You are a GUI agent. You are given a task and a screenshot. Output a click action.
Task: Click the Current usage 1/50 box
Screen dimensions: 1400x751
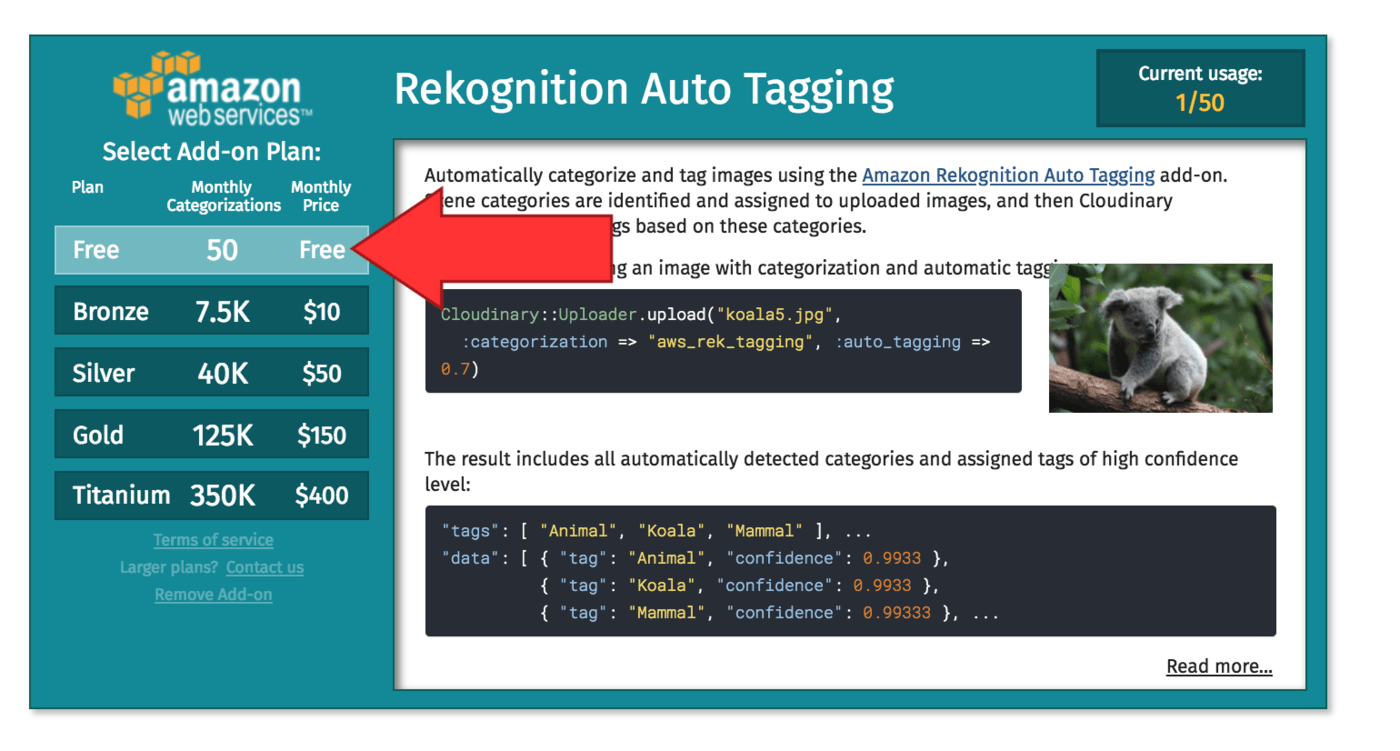click(1200, 88)
